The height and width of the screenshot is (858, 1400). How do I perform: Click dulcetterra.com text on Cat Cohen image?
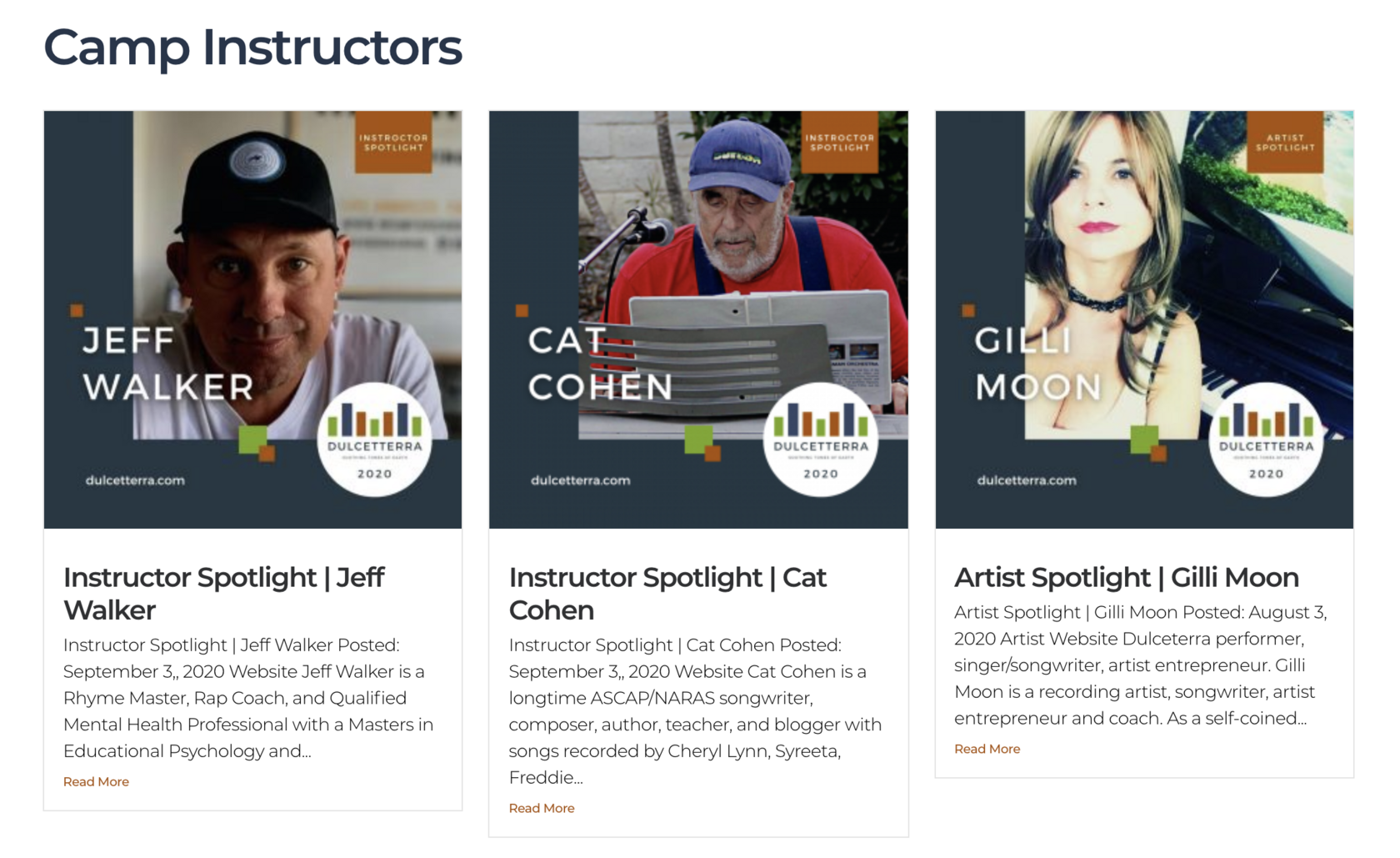click(581, 480)
